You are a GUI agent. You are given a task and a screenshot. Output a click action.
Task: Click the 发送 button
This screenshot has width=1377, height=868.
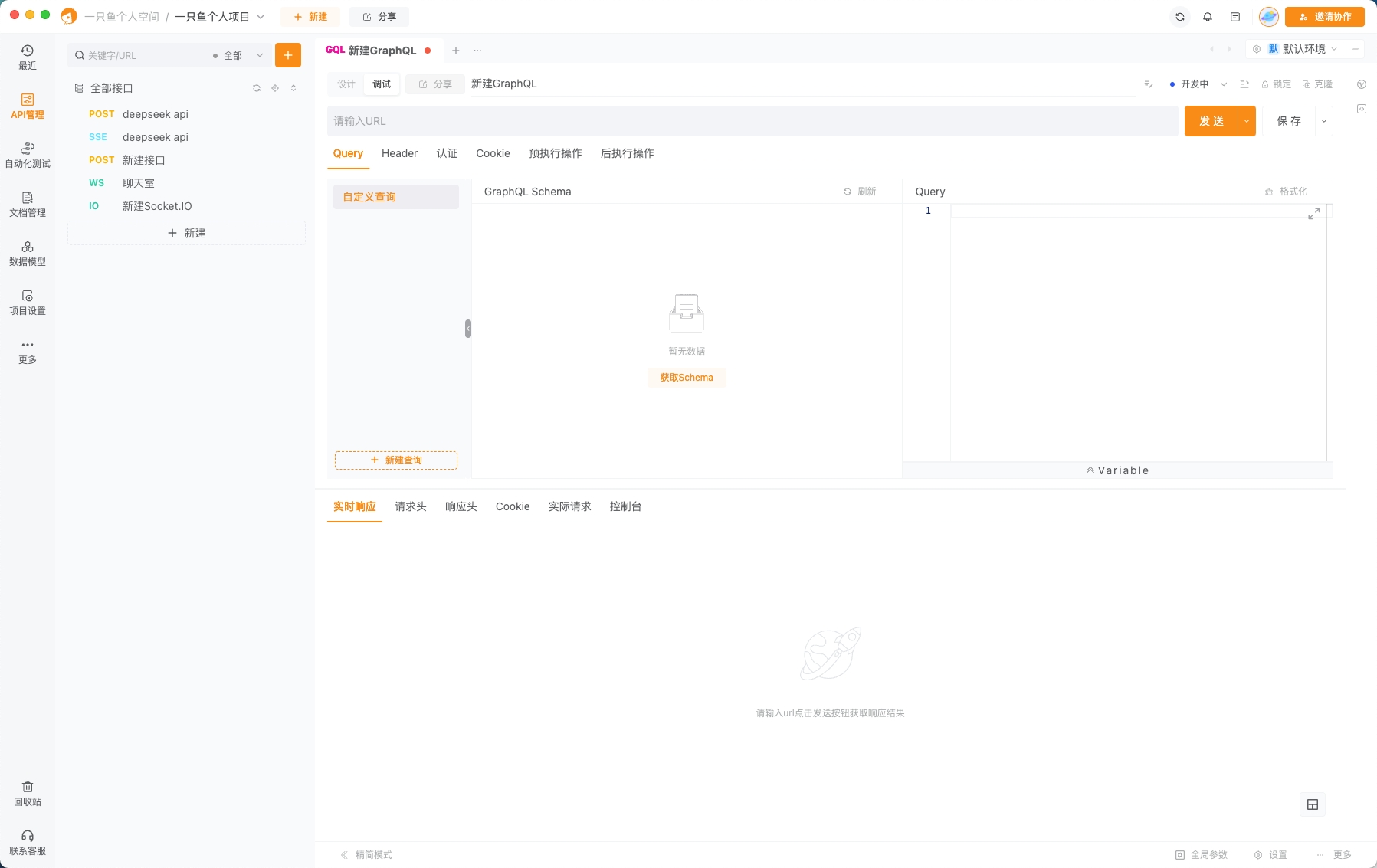pyautogui.click(x=1211, y=121)
